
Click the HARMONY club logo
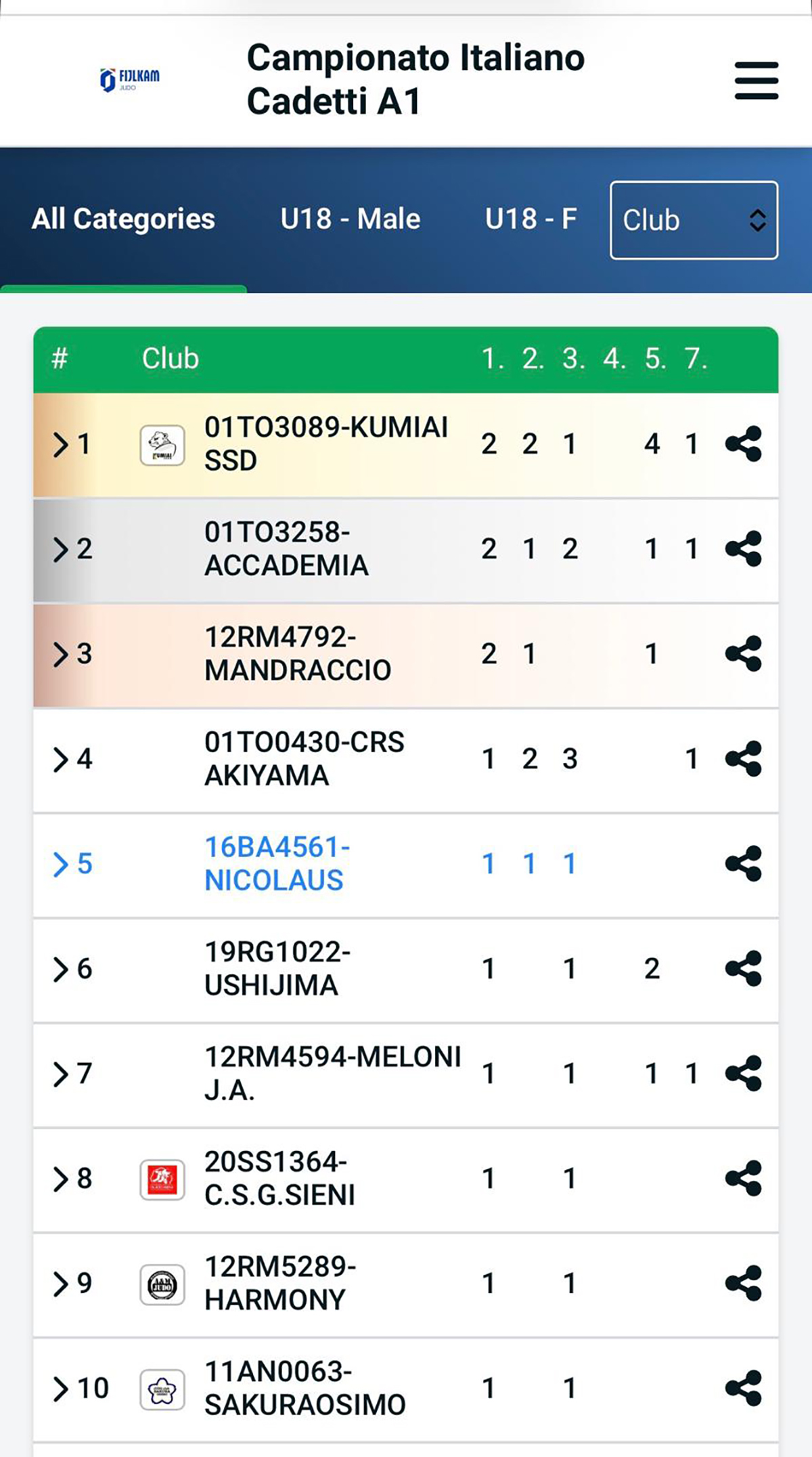(x=162, y=1284)
